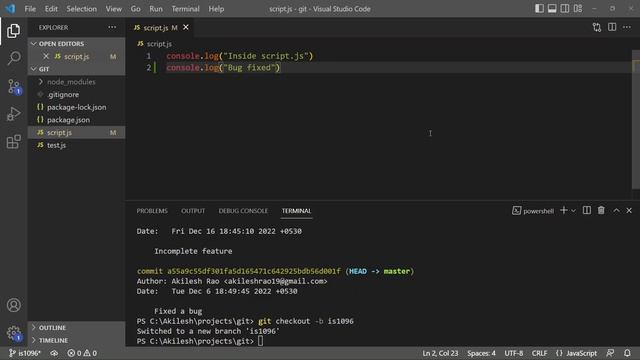Screen dimensions: 640x360
Task: Select the Terminal panel tab
Action: point(296,211)
